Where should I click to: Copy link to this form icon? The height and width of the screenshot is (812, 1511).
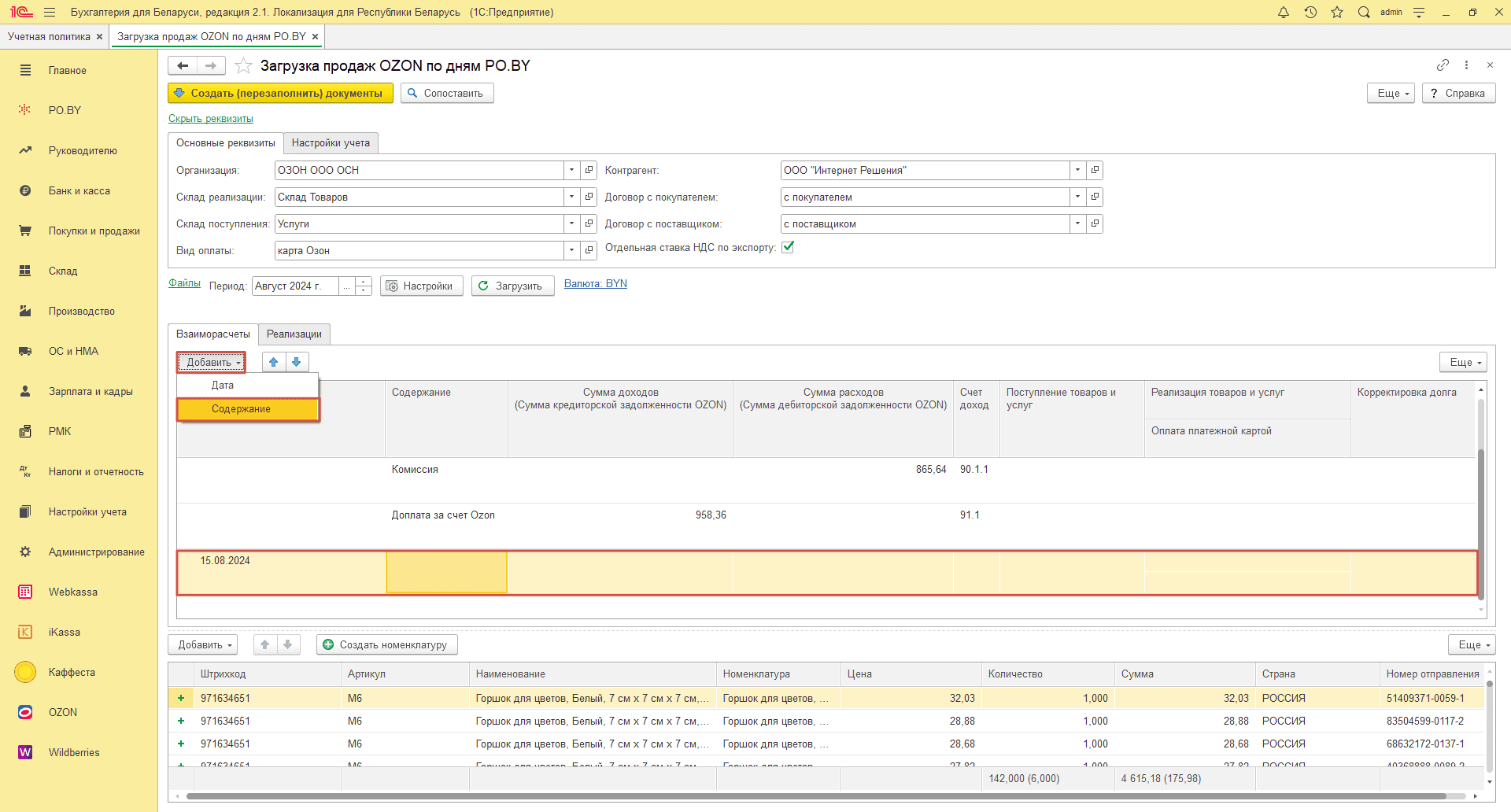coord(1443,65)
